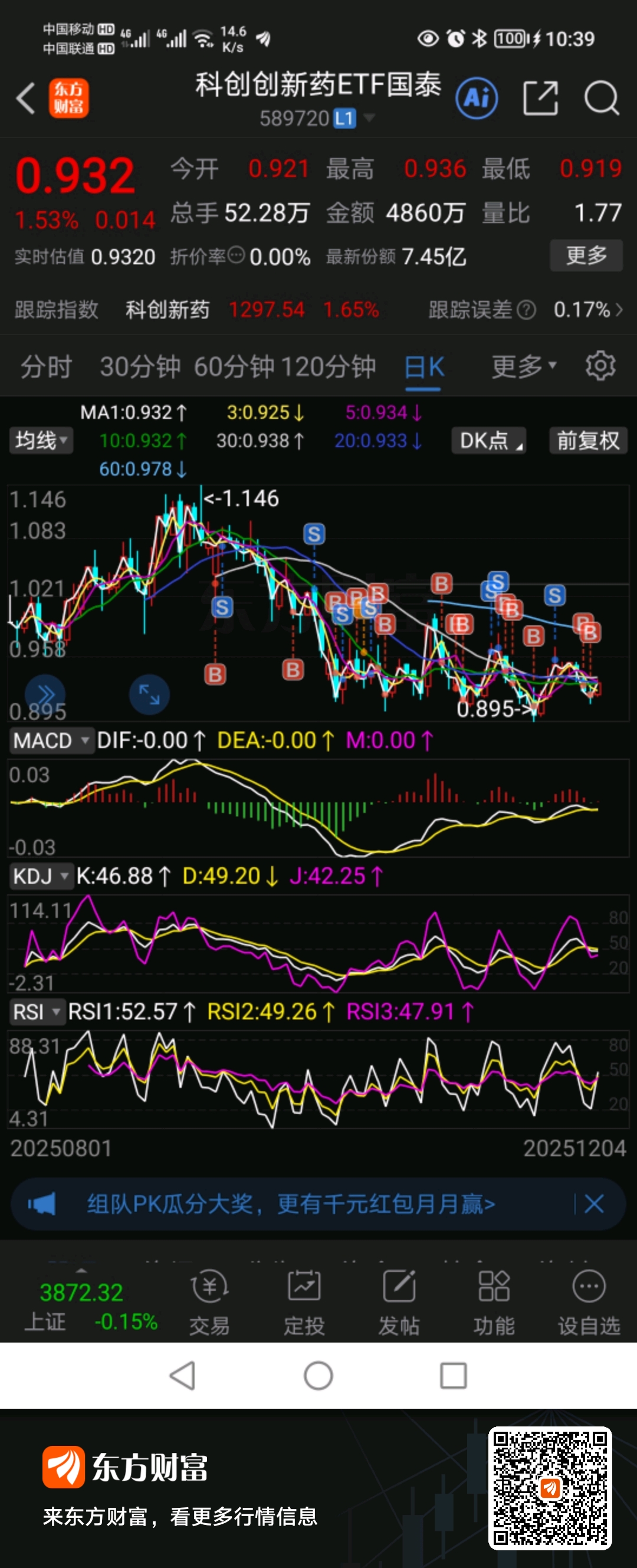This screenshot has height=1568, width=637.
Task: Tap the 3872.32 上证 index value
Action: point(81,1293)
